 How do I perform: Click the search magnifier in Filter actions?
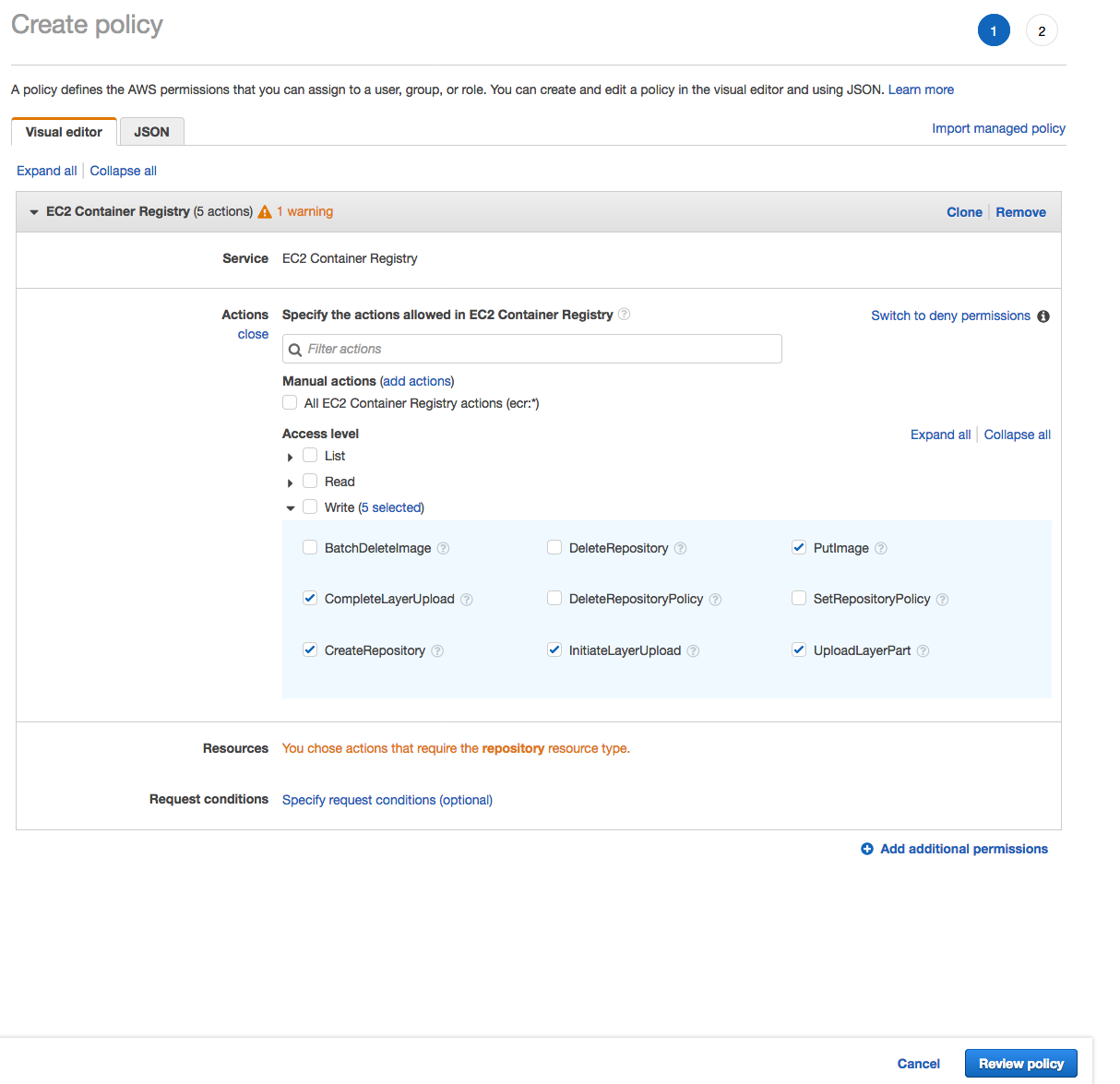click(295, 350)
